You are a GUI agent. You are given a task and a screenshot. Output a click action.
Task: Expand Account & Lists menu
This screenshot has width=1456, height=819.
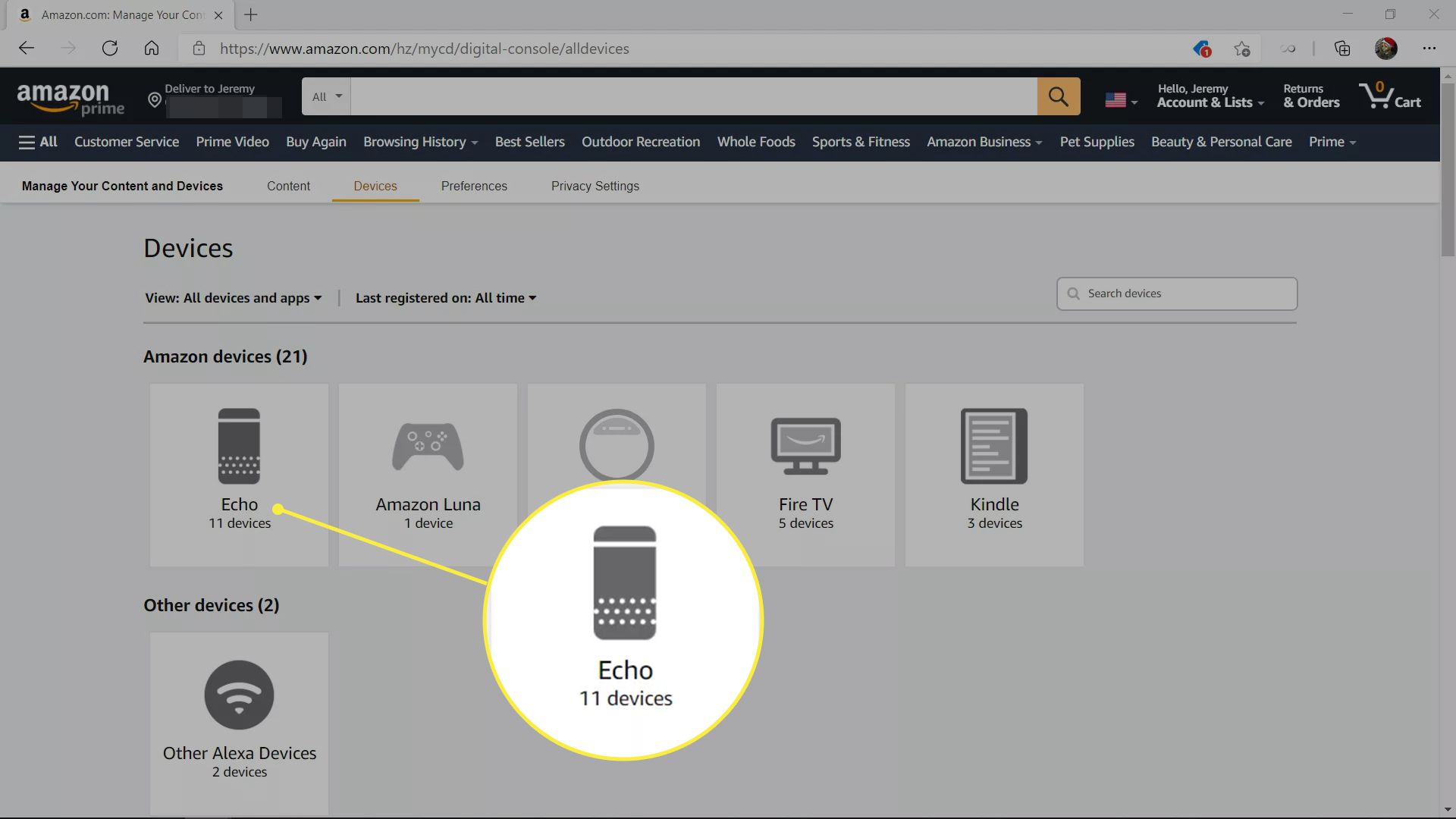pos(1210,96)
